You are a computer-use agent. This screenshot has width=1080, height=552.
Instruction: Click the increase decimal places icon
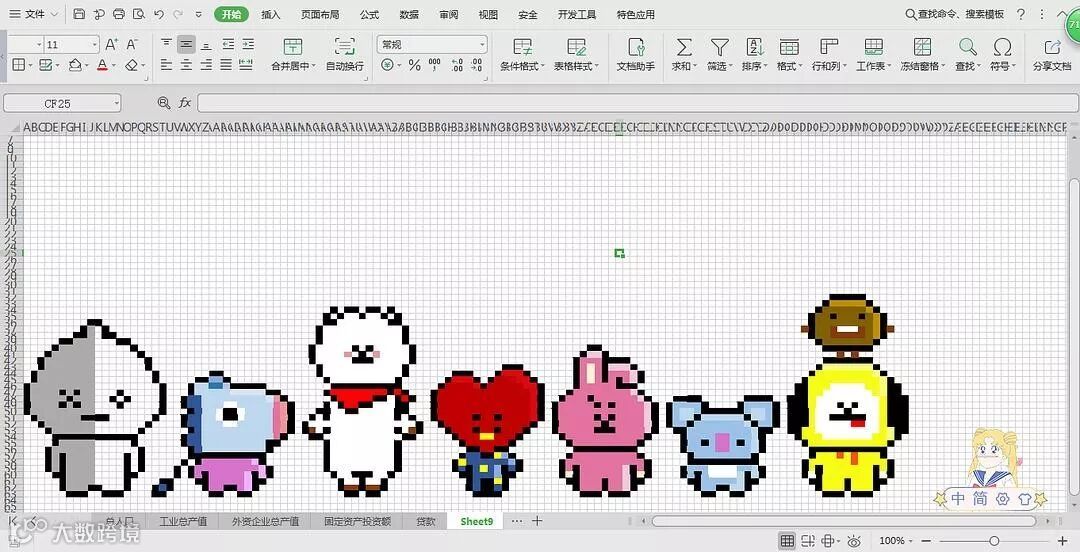point(457,65)
